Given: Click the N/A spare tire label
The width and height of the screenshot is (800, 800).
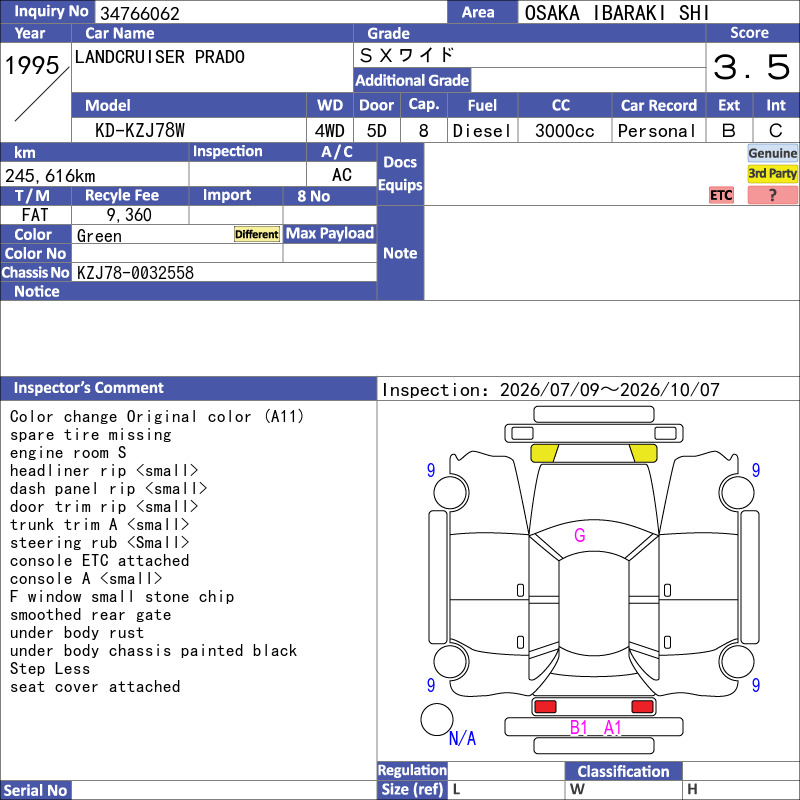Looking at the screenshot, I should (462, 738).
